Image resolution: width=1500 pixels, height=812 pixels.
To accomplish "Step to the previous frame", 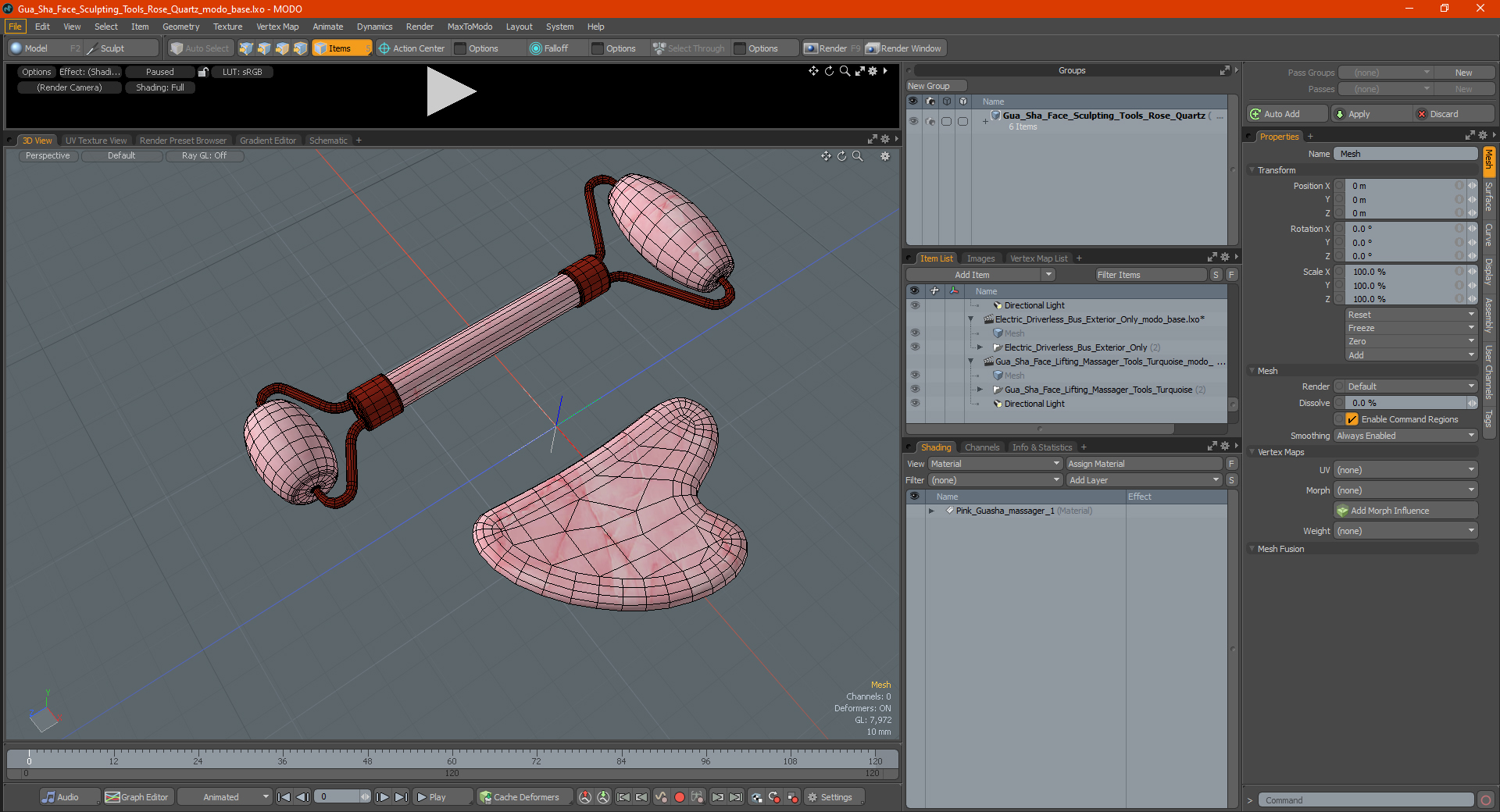I will (302, 797).
